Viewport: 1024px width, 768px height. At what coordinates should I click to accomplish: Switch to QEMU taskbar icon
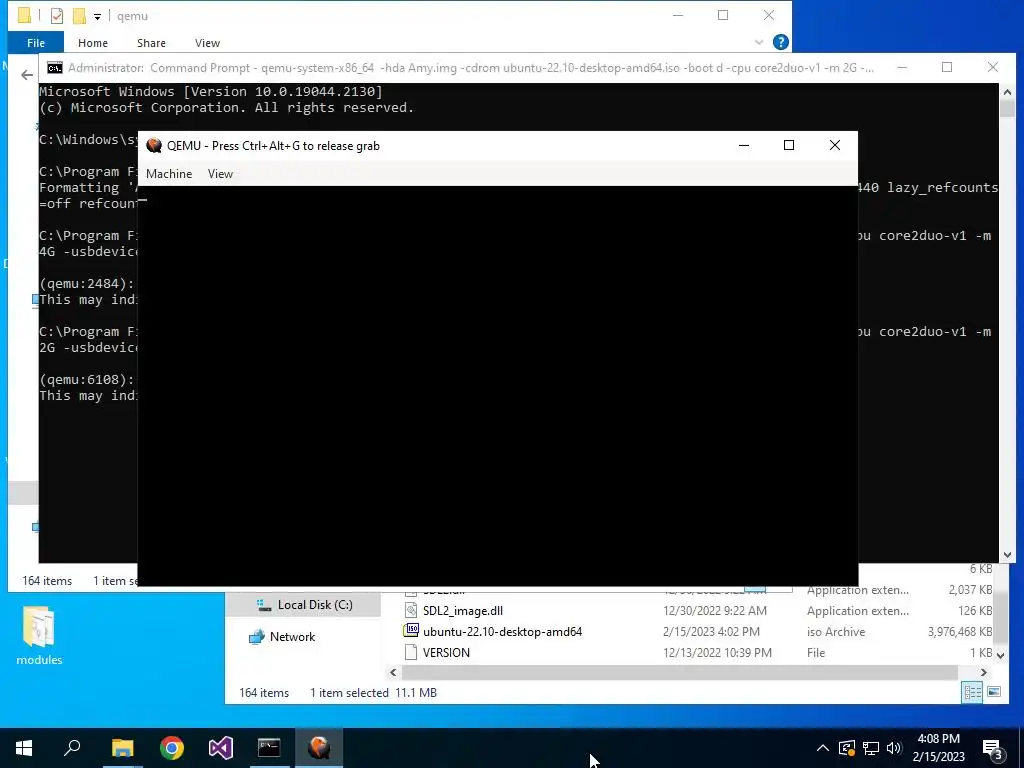click(x=319, y=748)
